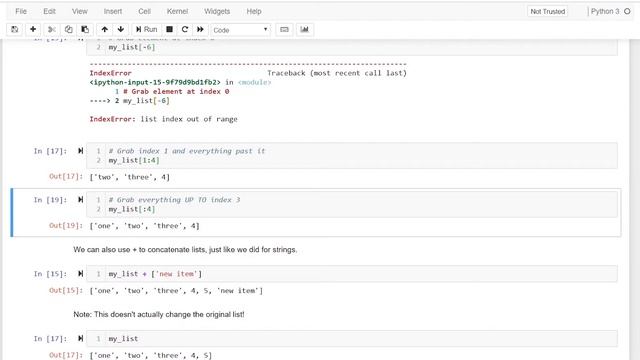640x360 pixels.
Task: Click the 'Traceback (most recent call last)' text
Action: pyautogui.click(x=337, y=73)
